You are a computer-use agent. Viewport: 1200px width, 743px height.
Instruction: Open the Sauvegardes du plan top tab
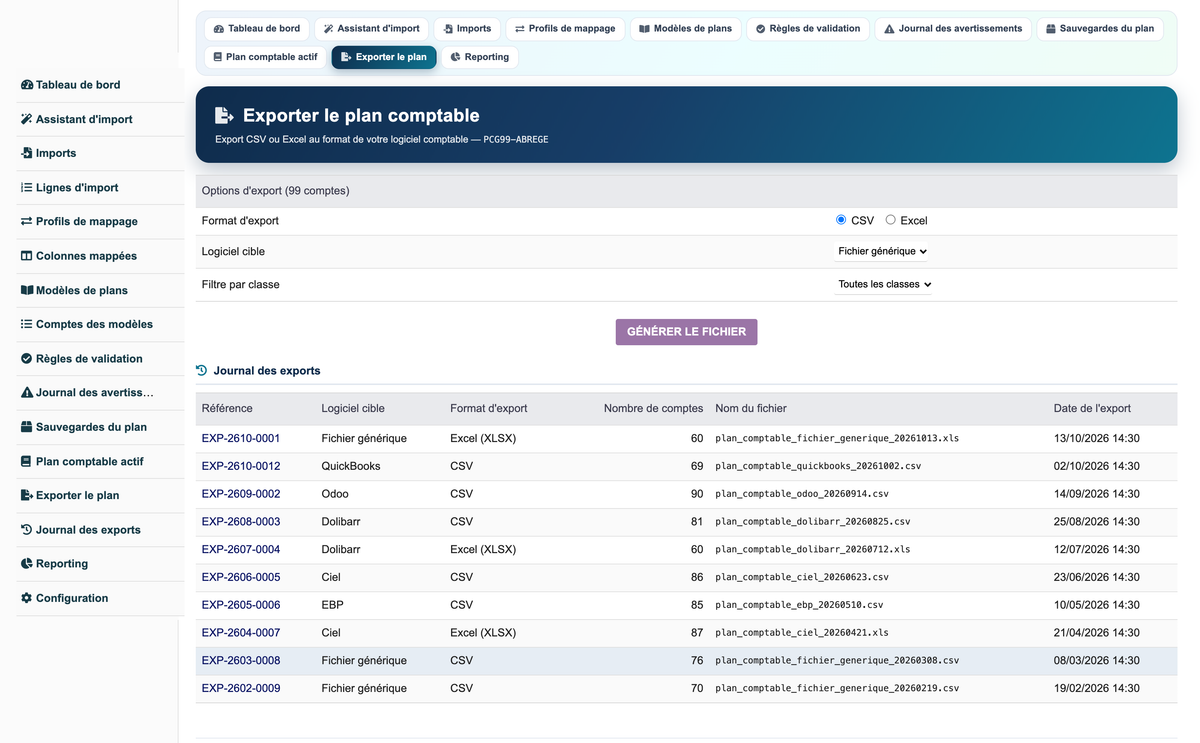[1100, 29]
